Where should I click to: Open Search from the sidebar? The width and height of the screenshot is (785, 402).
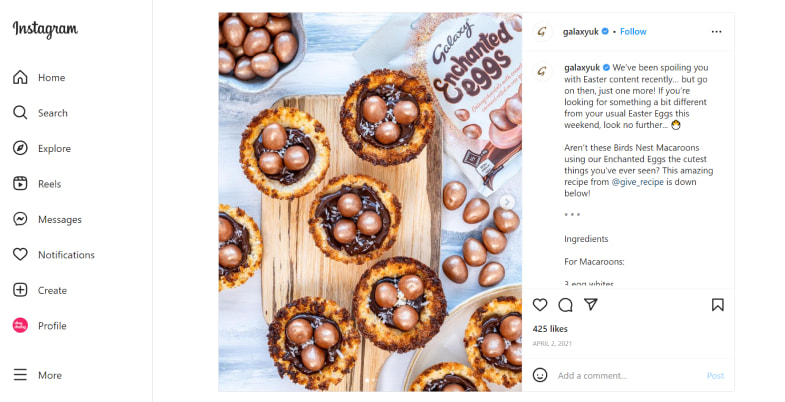[40, 113]
